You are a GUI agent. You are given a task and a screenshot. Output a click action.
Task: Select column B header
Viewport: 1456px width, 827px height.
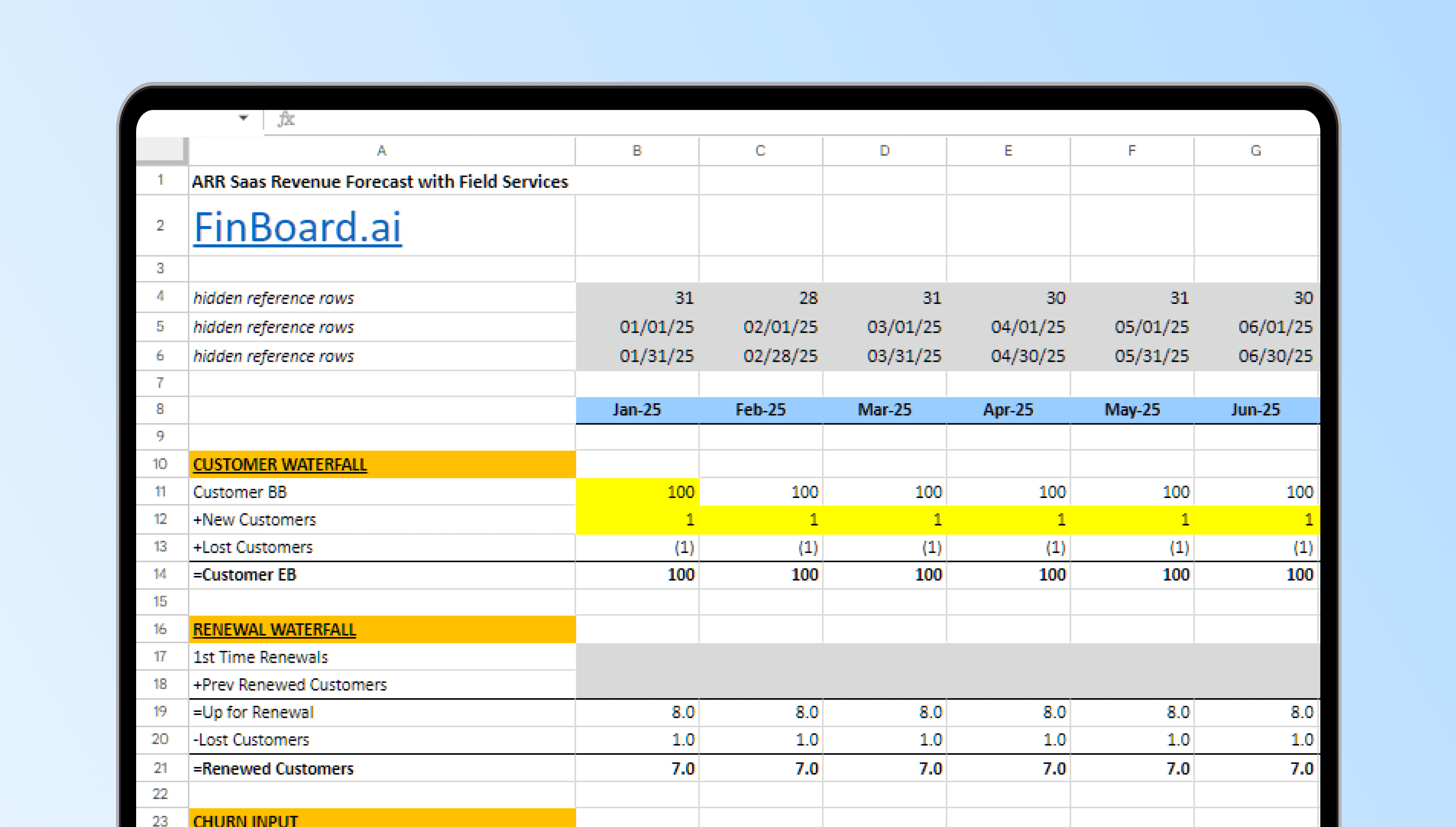tap(637, 151)
